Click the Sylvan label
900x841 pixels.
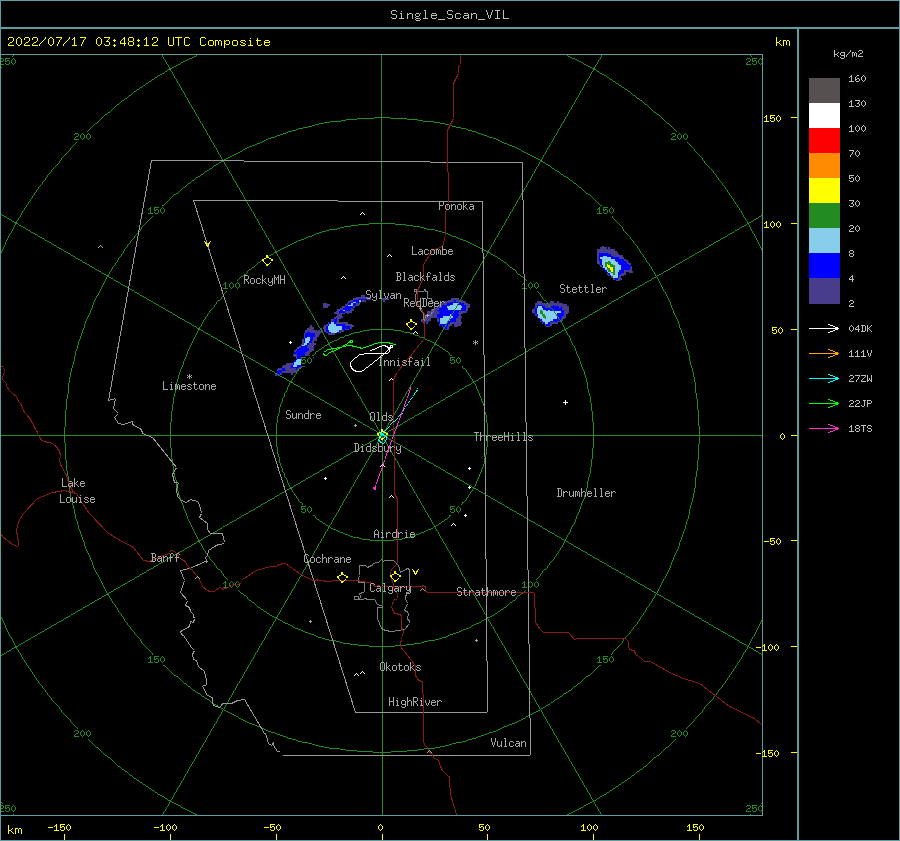coord(383,296)
